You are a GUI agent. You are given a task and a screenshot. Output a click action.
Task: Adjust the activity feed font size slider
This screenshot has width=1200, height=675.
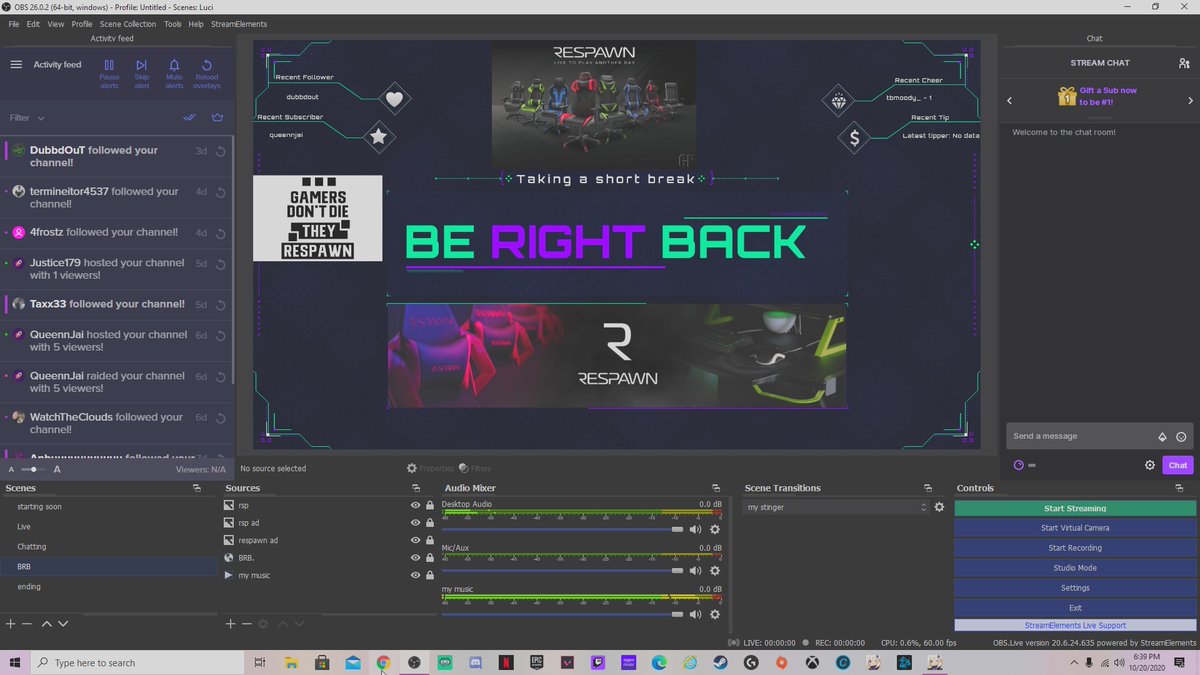click(x=33, y=469)
